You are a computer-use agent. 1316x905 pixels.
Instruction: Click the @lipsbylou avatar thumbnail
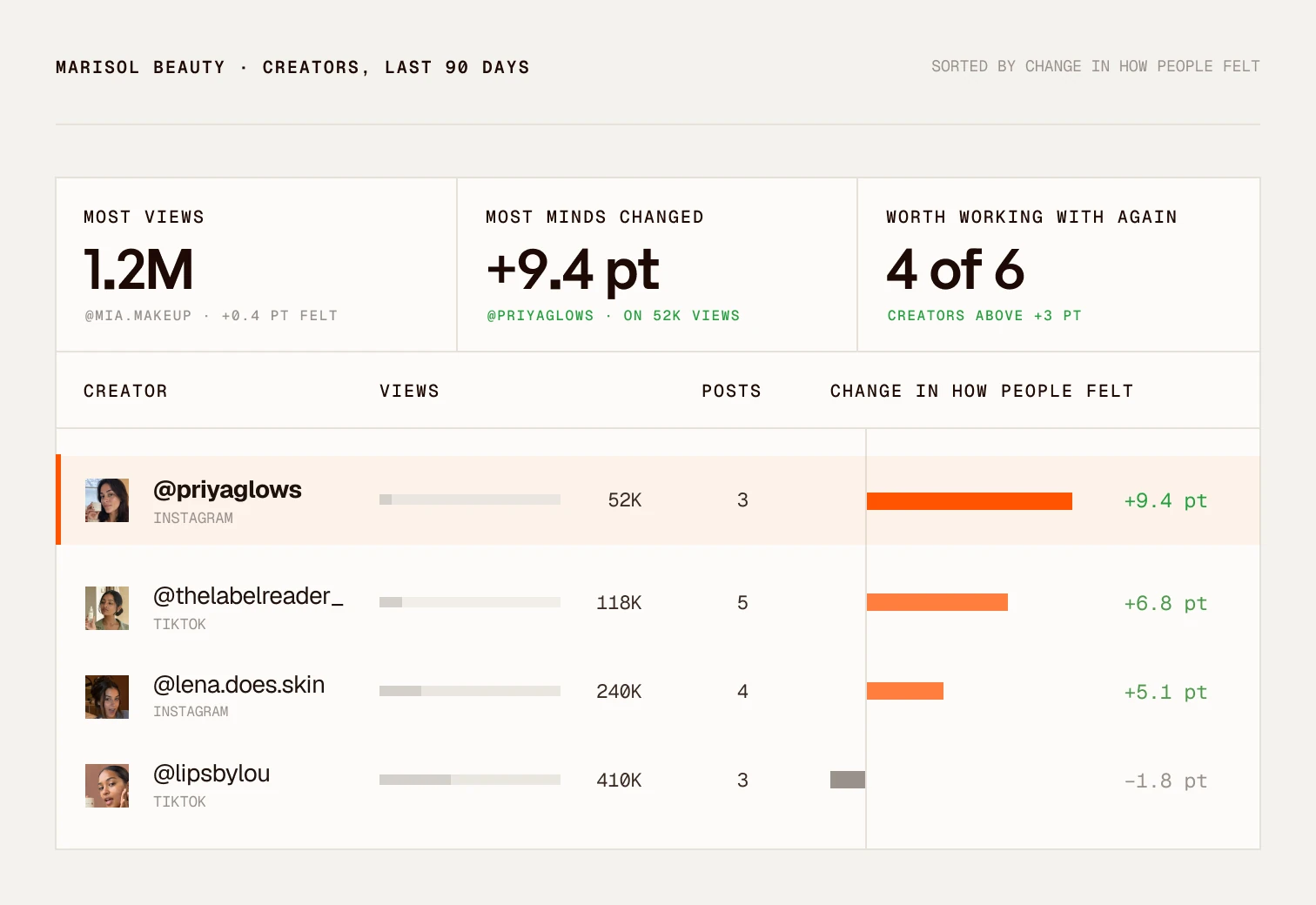(x=107, y=786)
